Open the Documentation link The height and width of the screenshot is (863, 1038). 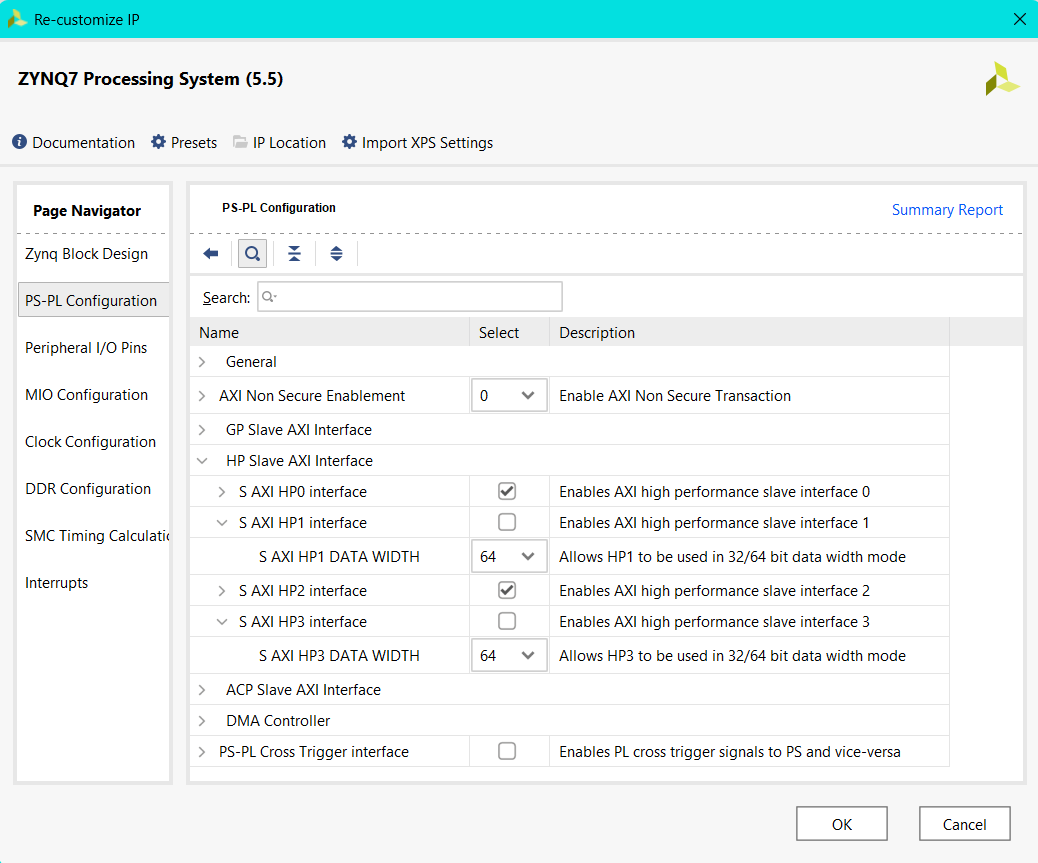83,142
